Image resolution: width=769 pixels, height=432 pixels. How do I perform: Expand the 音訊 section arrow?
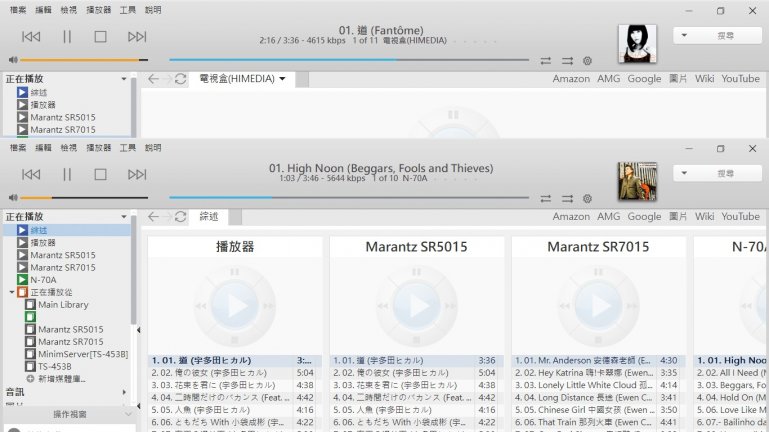(124, 392)
